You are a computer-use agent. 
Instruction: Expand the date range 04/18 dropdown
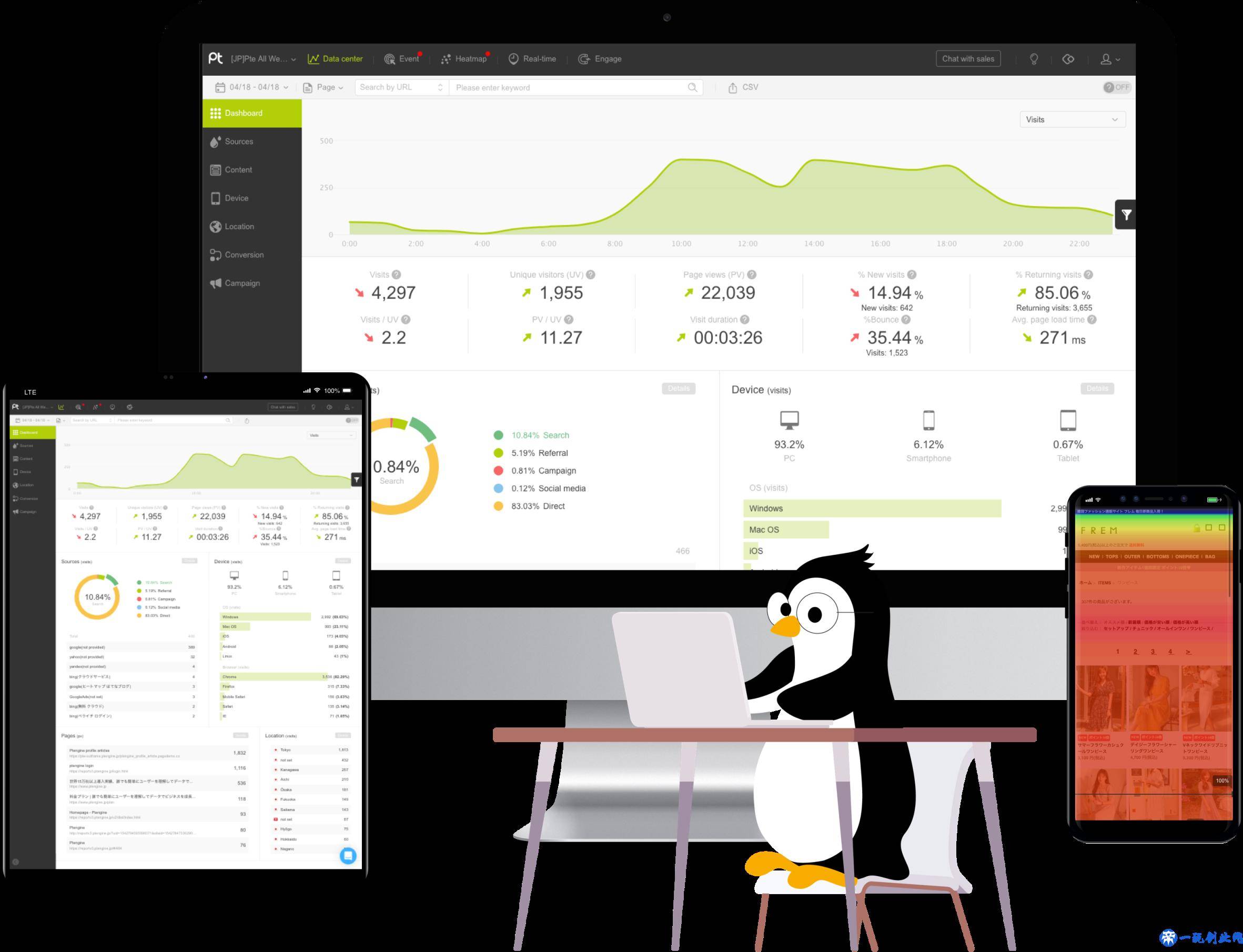click(x=255, y=88)
